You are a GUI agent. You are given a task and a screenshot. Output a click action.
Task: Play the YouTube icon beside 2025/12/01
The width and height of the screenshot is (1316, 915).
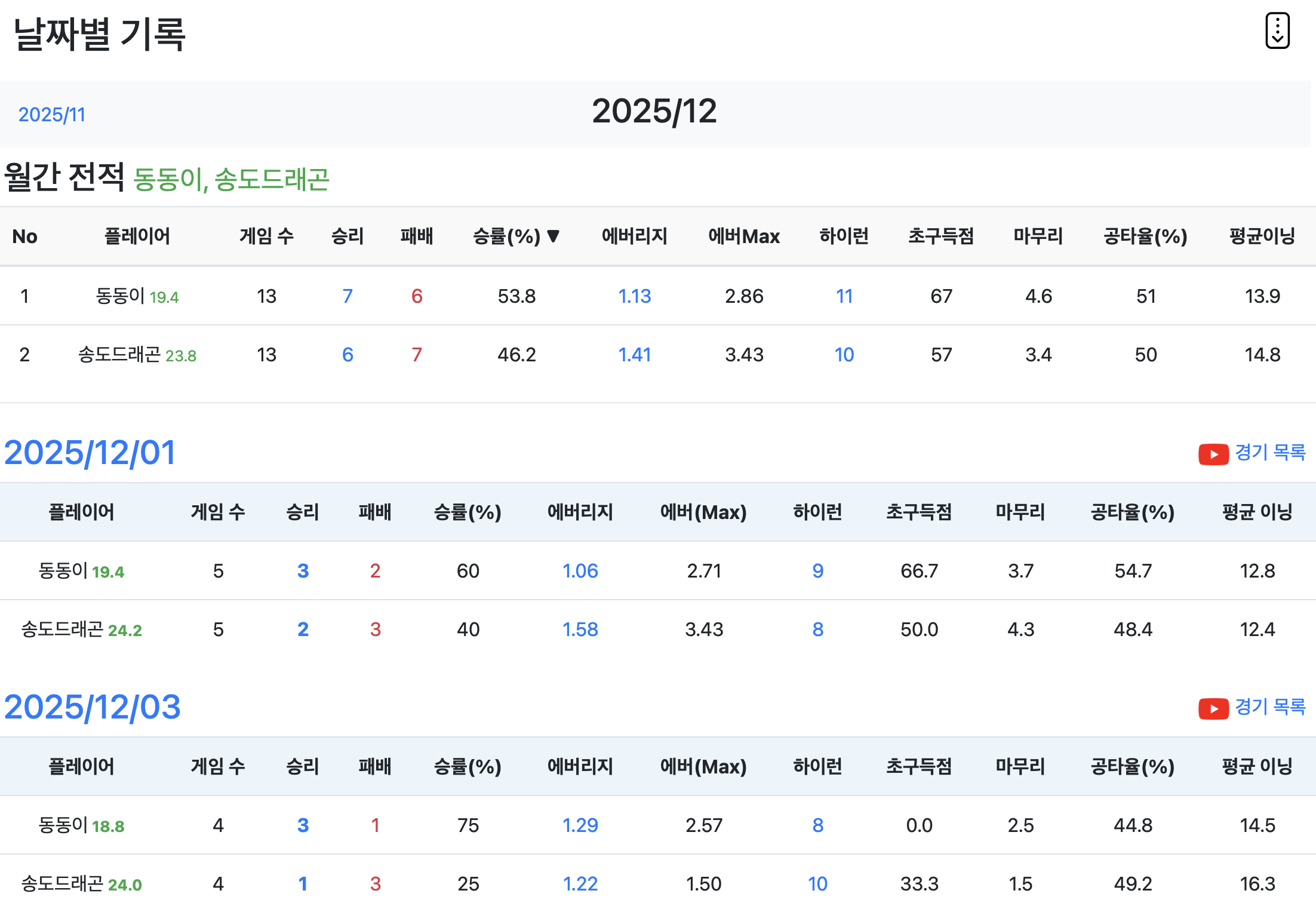point(1214,454)
